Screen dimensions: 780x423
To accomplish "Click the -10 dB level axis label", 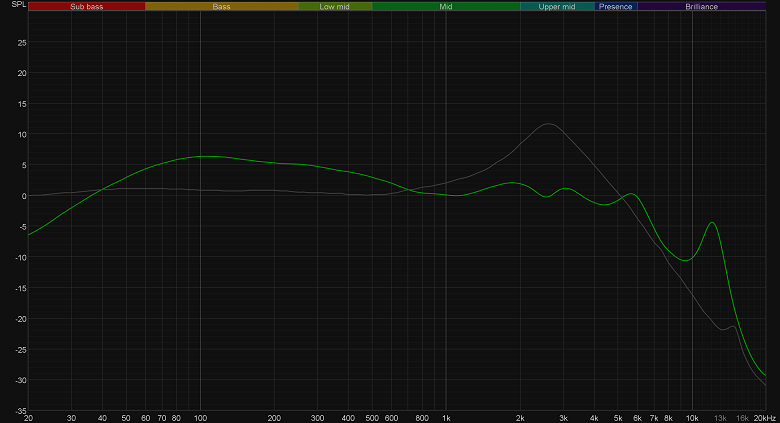I will [20, 257].
